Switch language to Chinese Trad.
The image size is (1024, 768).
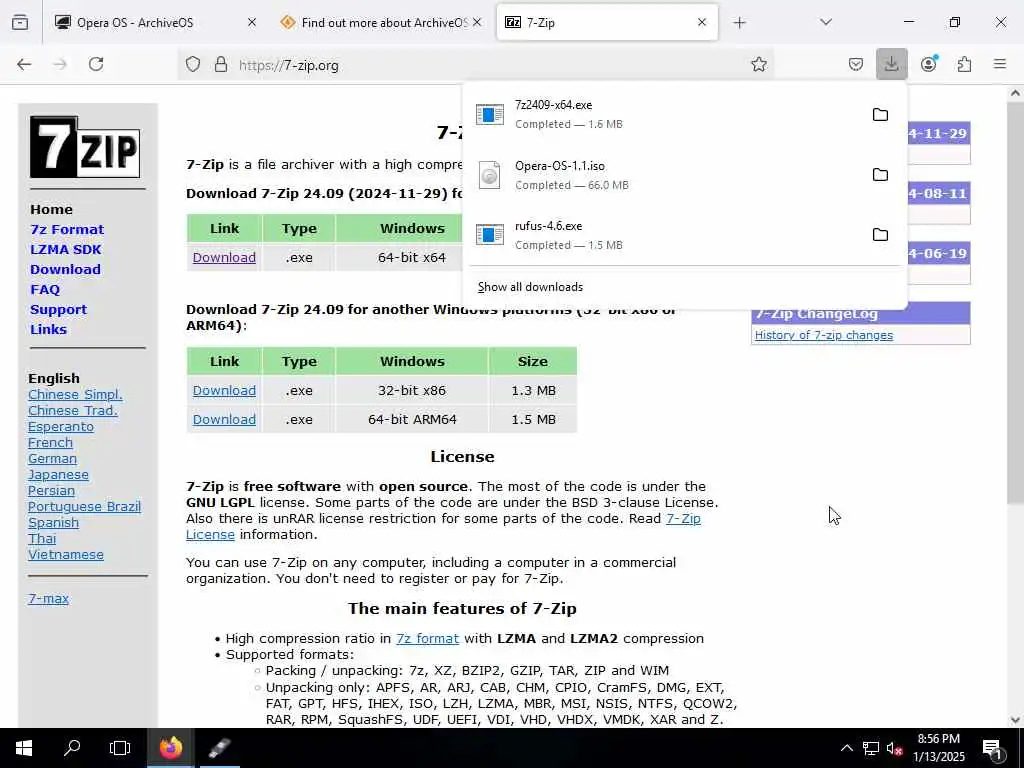[72, 411]
